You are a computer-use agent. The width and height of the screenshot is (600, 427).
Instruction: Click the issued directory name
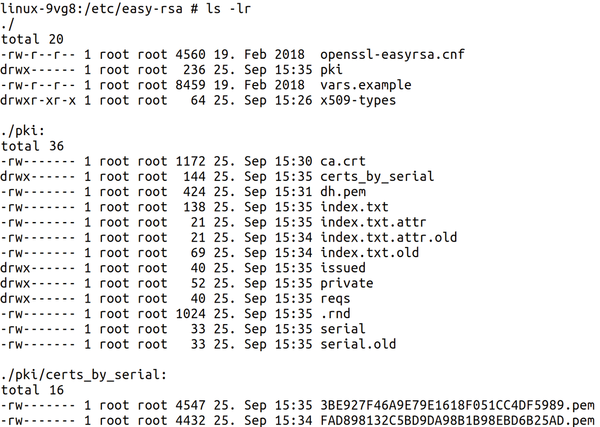[343, 268]
